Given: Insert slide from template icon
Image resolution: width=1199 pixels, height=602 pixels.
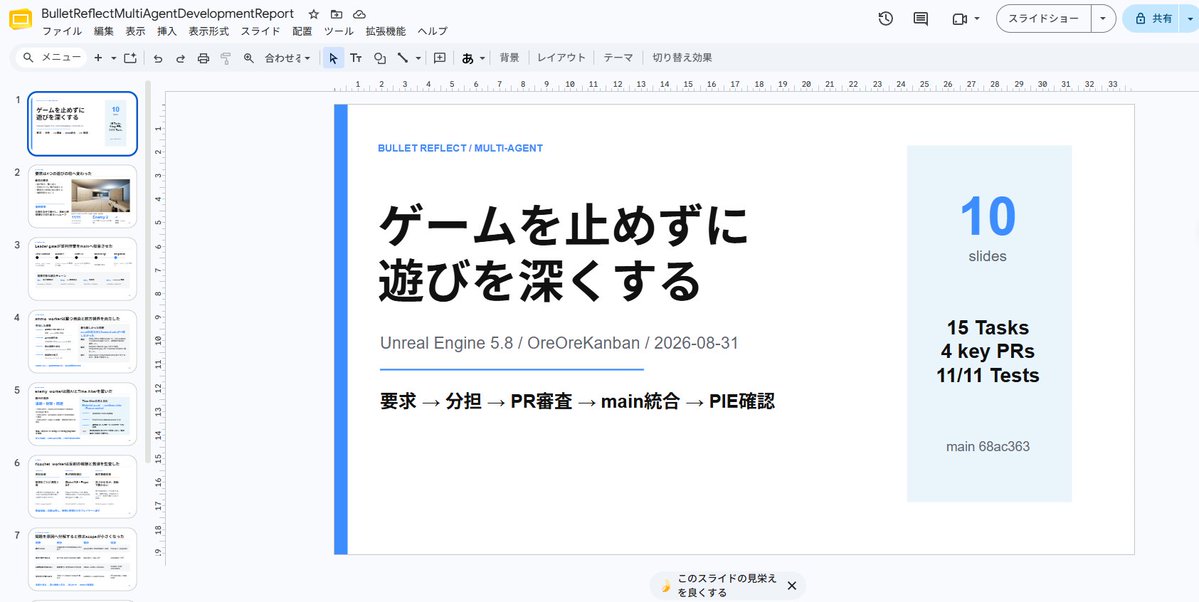Looking at the screenshot, I should (130, 57).
